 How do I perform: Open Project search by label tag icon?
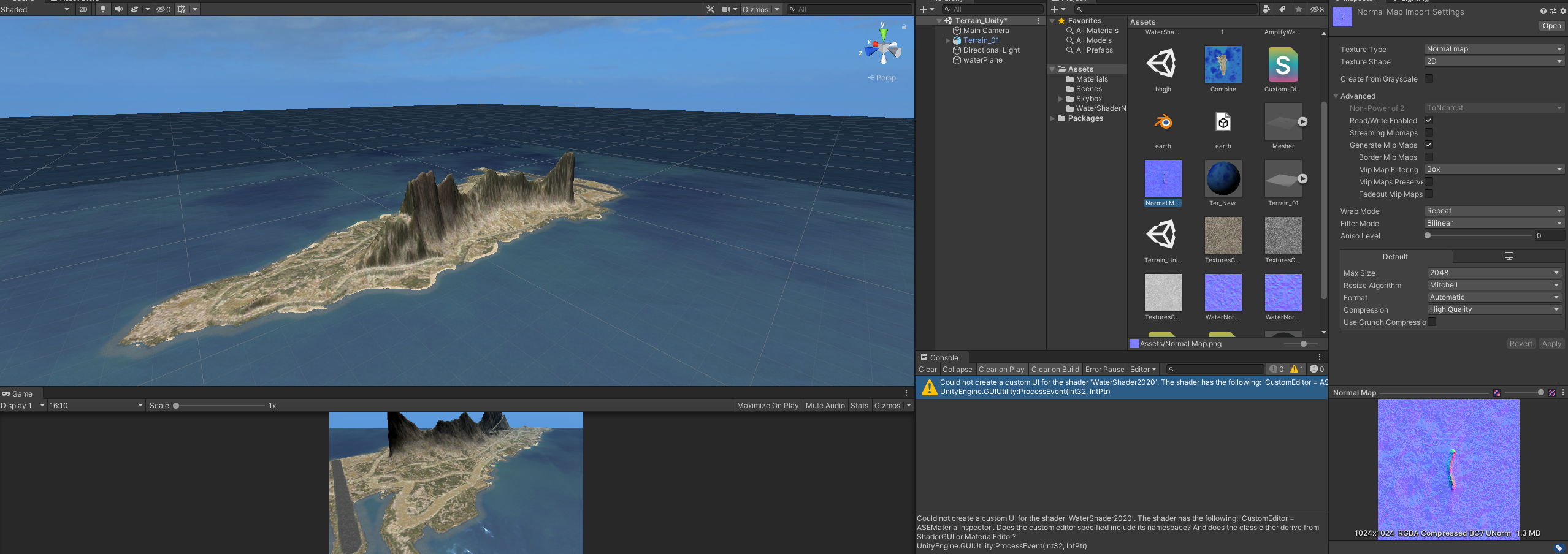pyautogui.click(x=1282, y=9)
